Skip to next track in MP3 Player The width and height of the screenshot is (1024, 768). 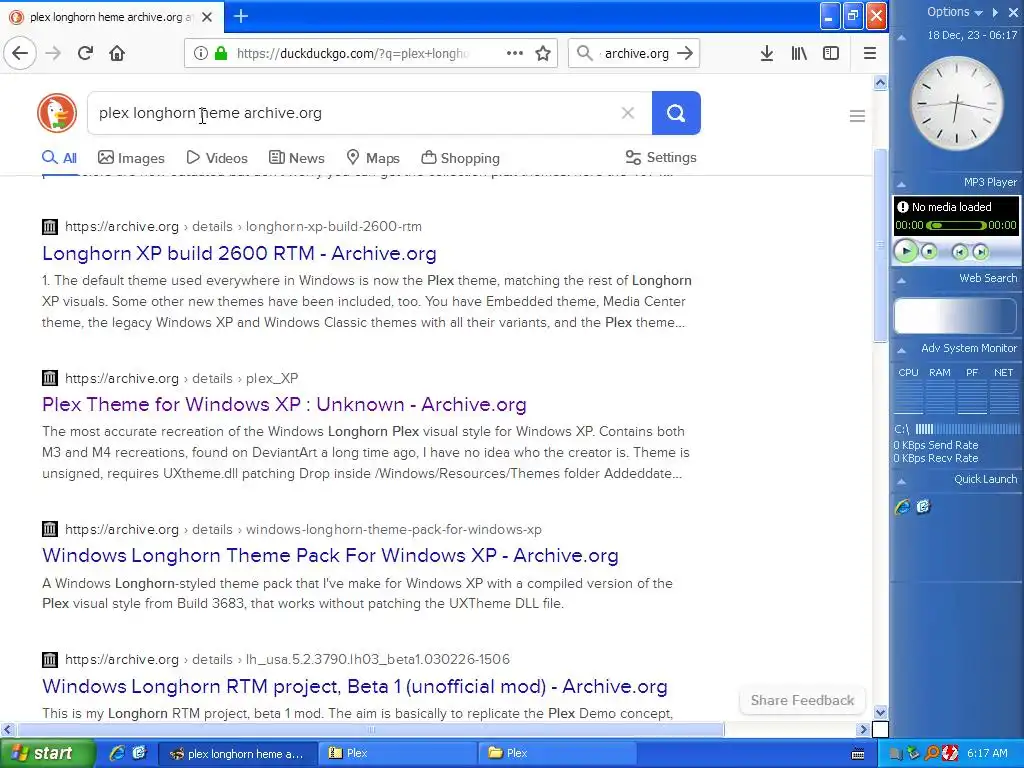(980, 252)
